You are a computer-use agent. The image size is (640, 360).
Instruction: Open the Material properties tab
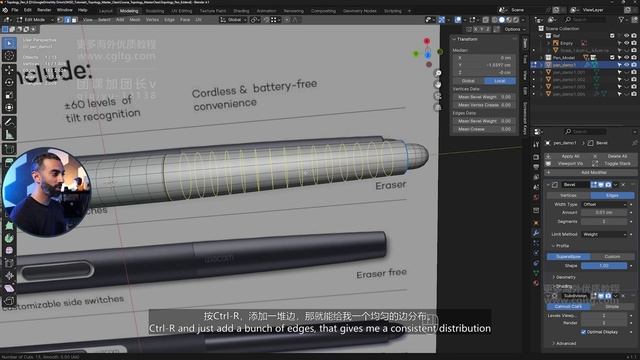pos(536,282)
